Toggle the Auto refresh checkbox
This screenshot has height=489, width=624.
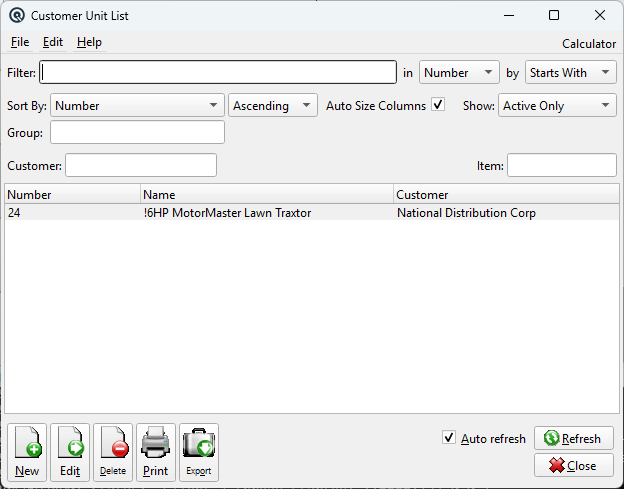[x=448, y=438]
